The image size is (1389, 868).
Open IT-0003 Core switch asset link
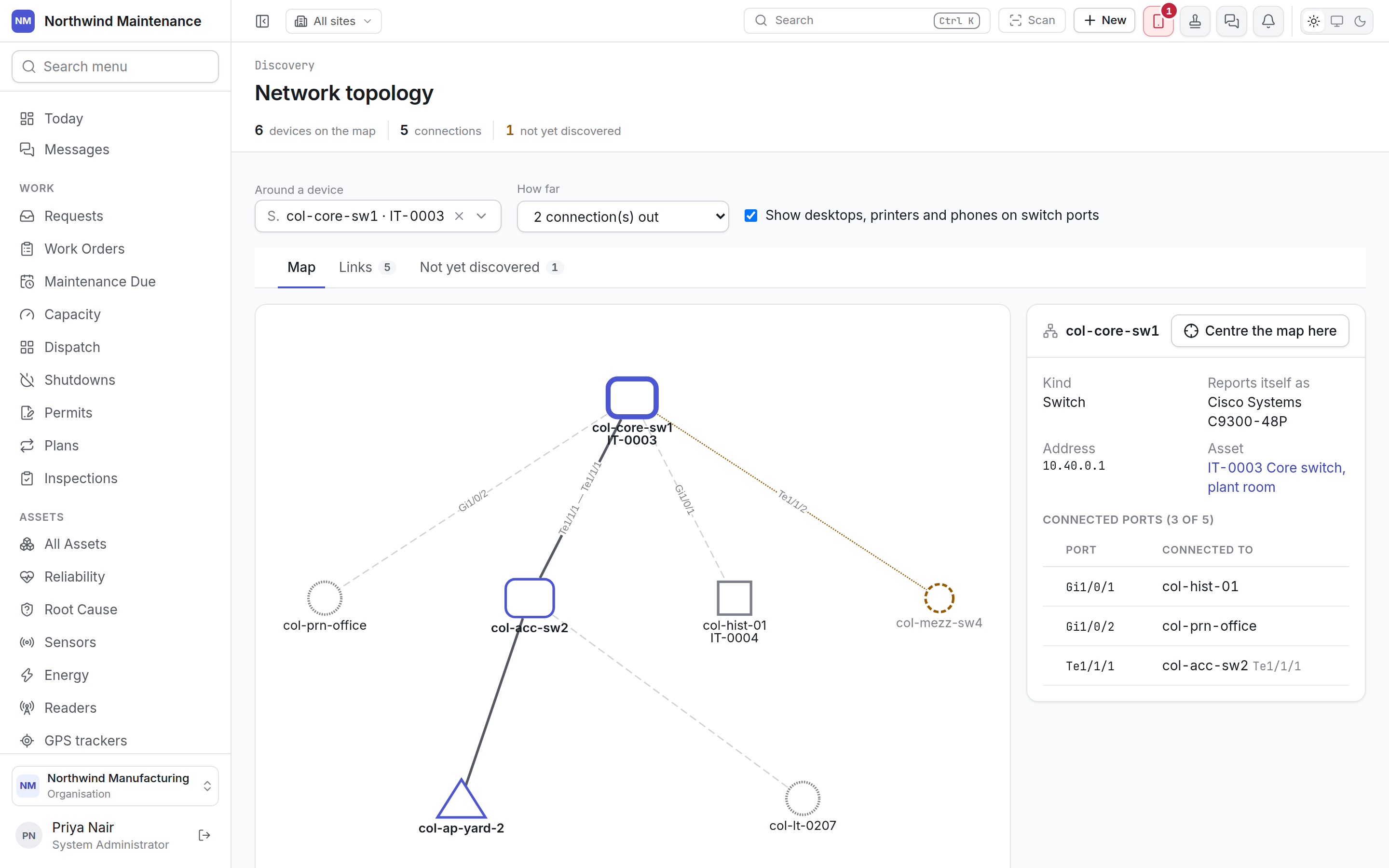[x=1276, y=477]
